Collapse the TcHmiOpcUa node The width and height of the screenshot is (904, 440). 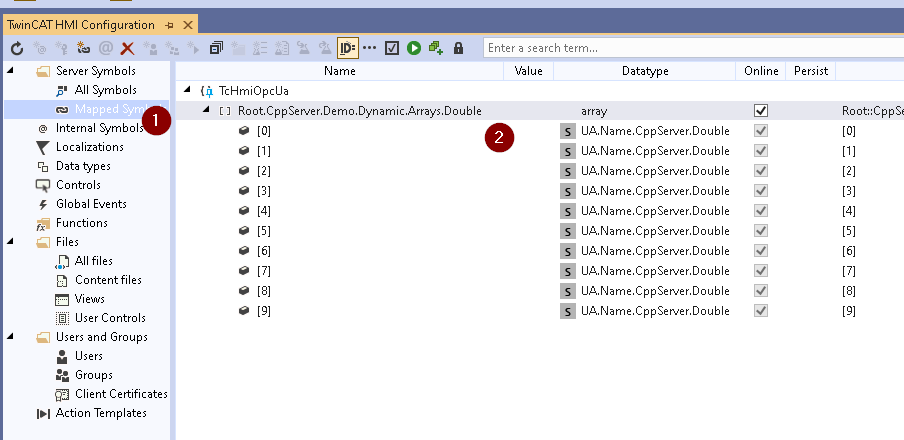point(187,91)
